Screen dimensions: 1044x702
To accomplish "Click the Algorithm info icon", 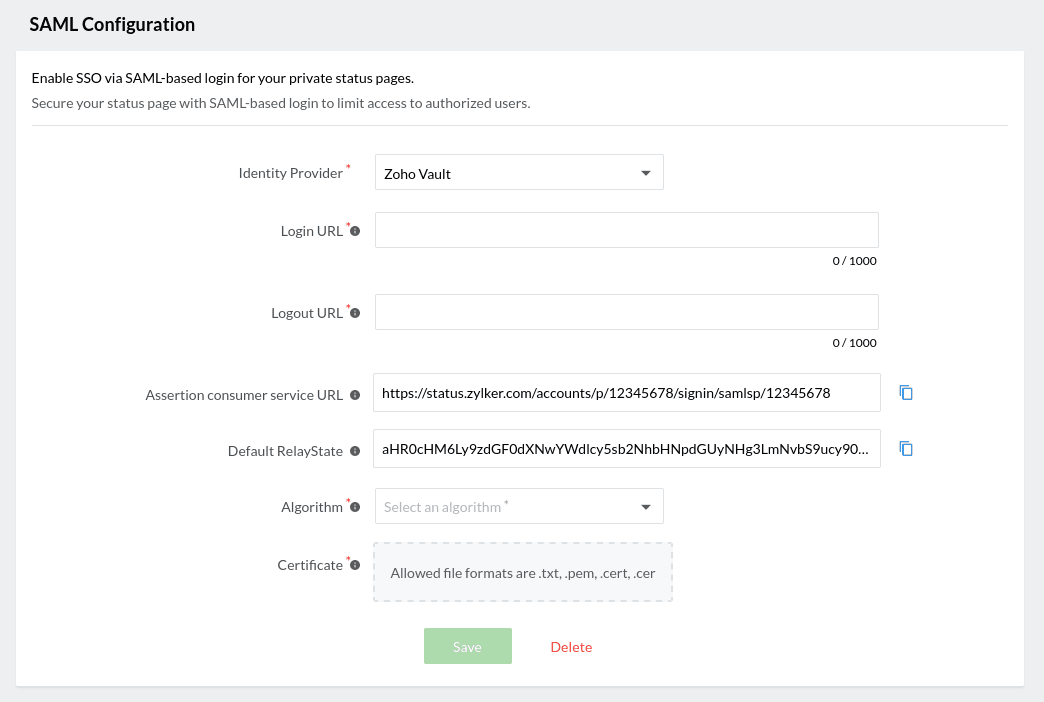I will pos(355,507).
